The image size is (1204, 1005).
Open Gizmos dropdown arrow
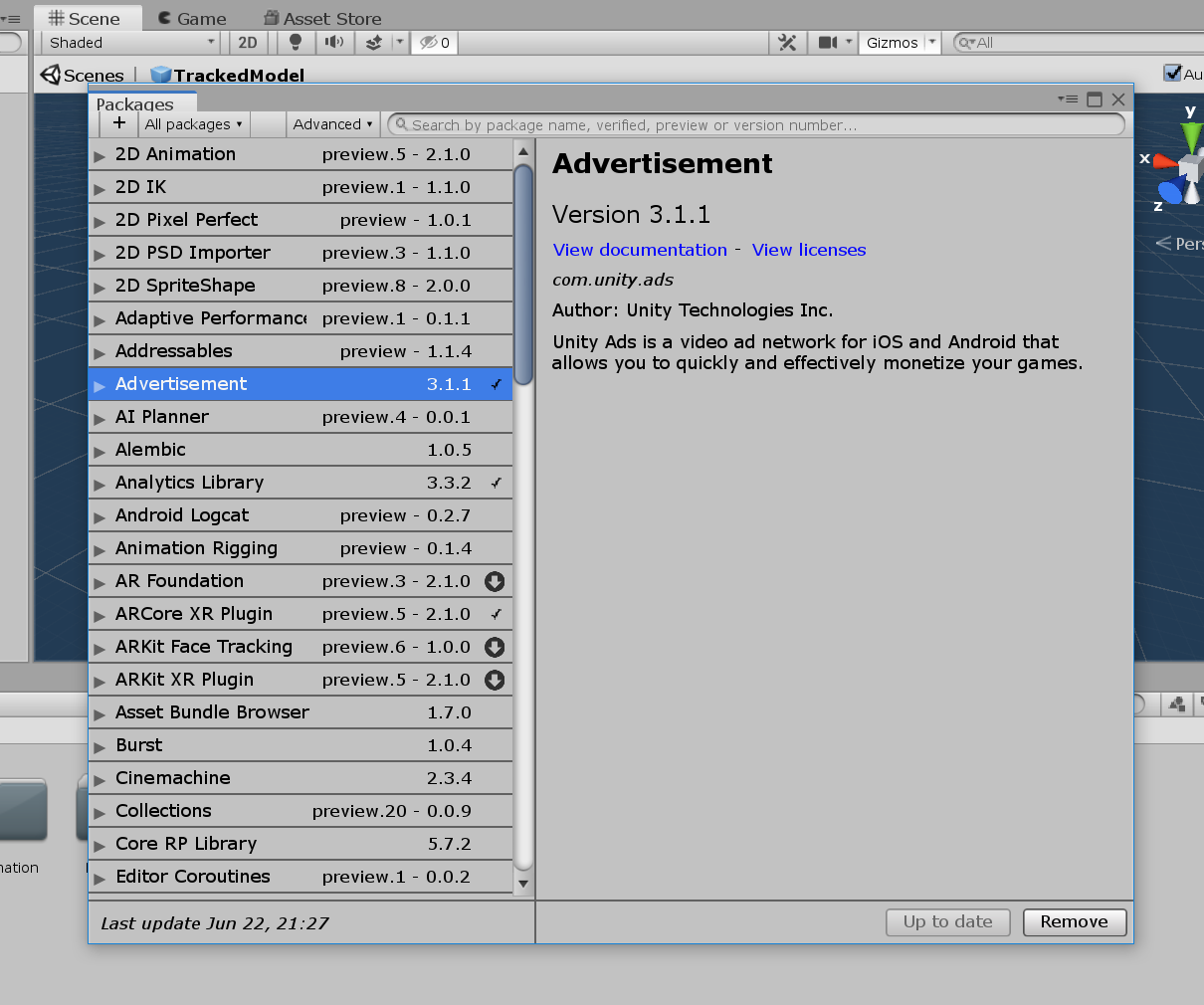click(932, 42)
